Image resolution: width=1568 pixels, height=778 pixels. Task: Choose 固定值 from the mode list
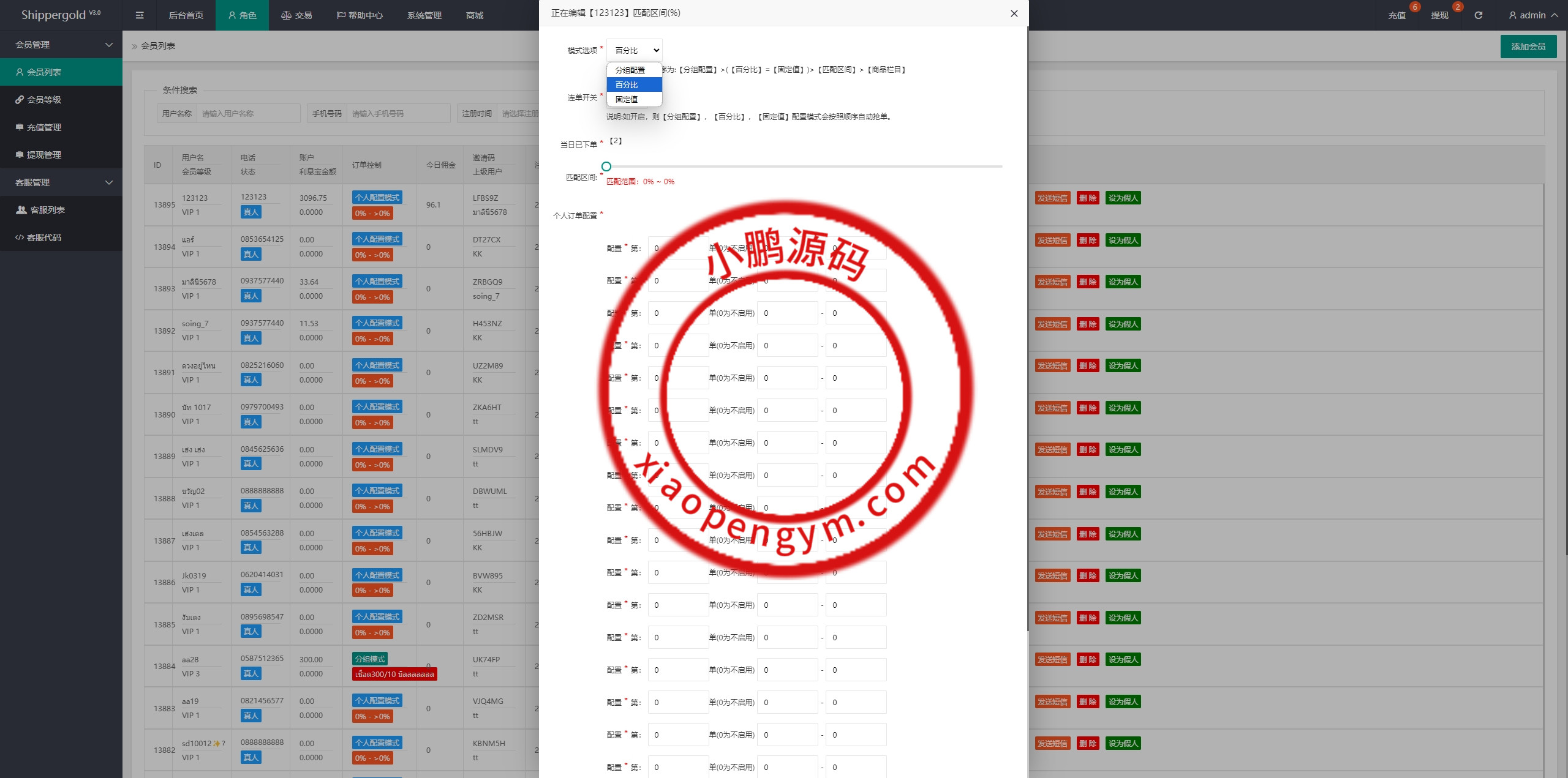[627, 99]
